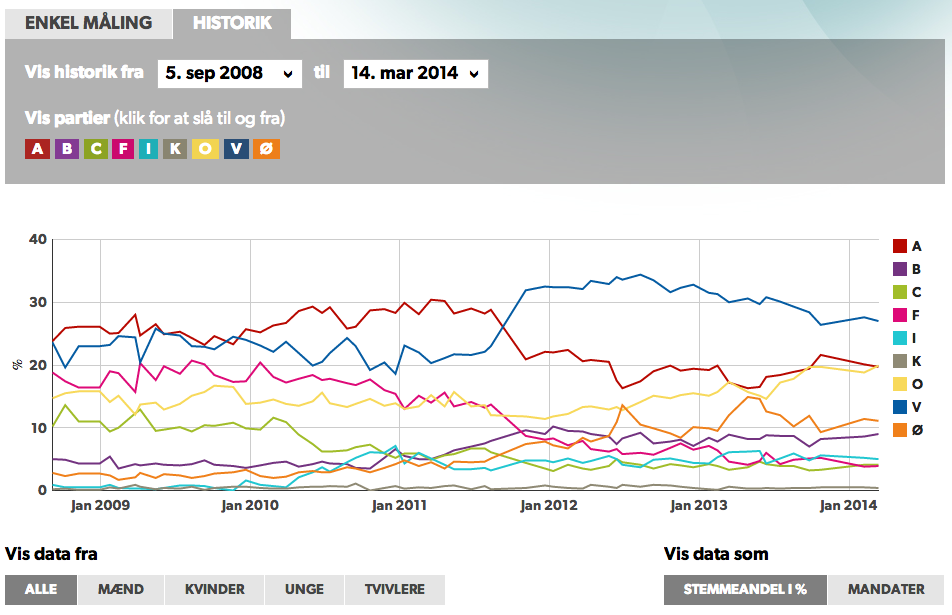Toggle party F pink square icon

[x=123, y=149]
